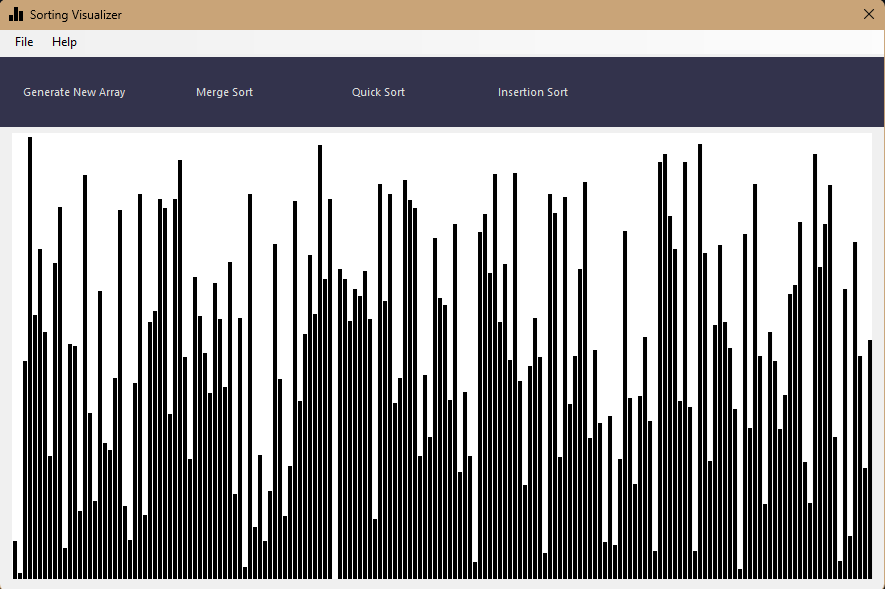Launch the Insertion Sort animation
Image resolution: width=885 pixels, height=589 pixels.
click(533, 92)
